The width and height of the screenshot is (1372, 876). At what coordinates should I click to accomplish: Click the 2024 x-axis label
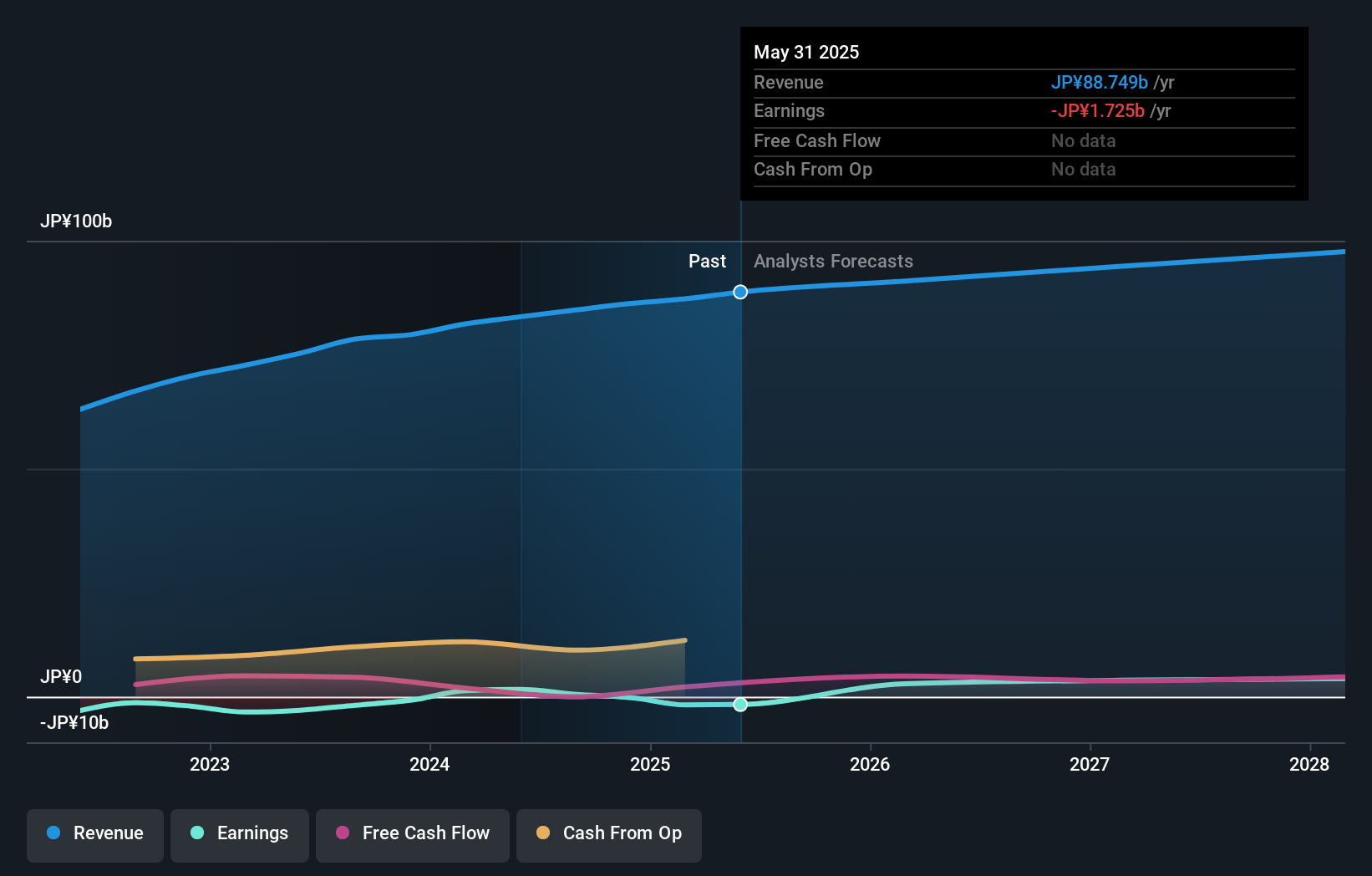point(429,764)
